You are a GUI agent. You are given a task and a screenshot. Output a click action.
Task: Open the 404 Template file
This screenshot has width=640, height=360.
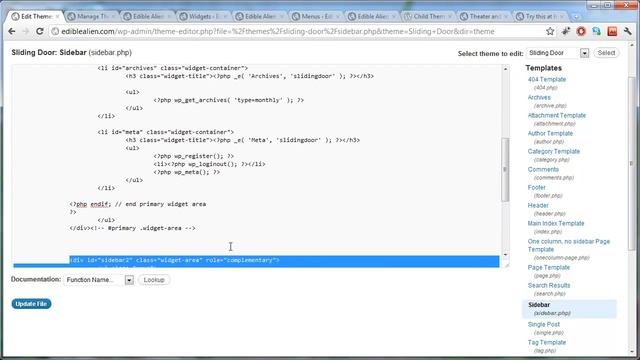pyautogui.click(x=547, y=80)
